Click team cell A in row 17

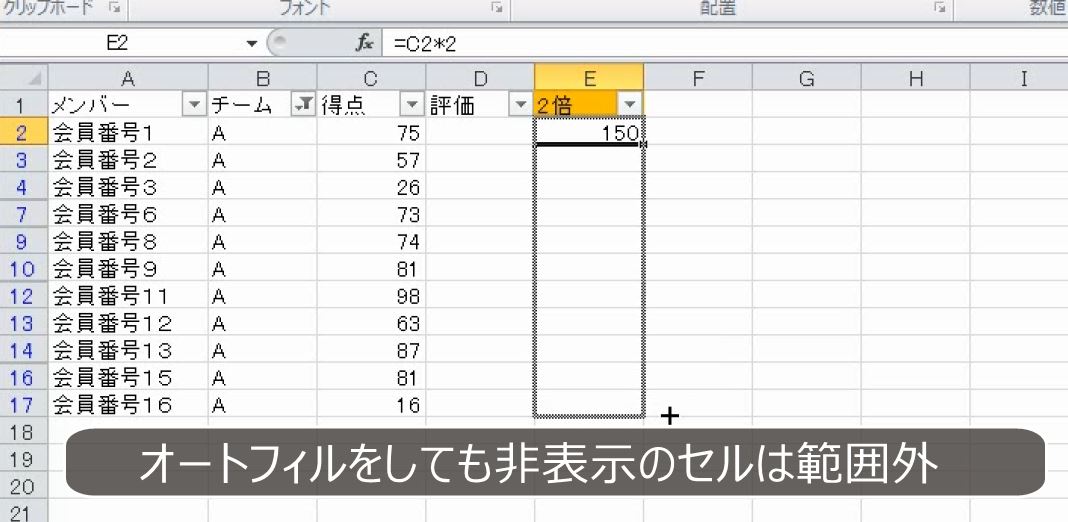point(263,405)
